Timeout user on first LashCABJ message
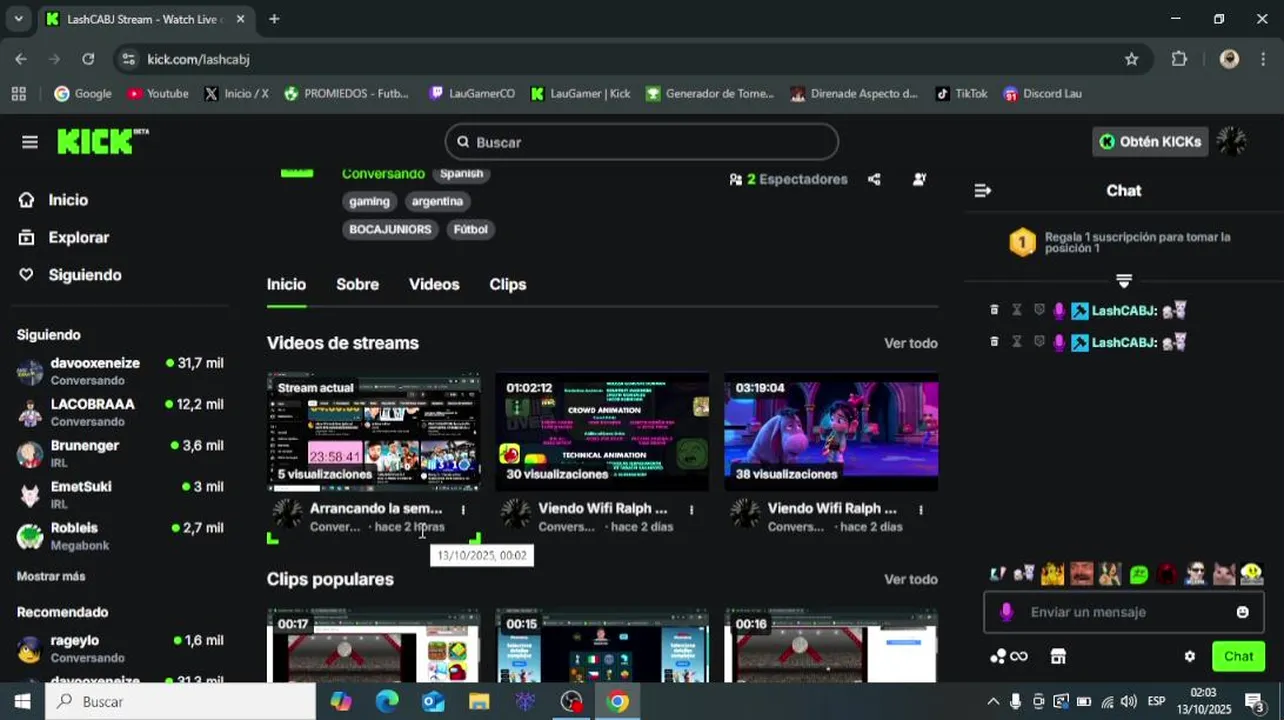The image size is (1284, 720). pyautogui.click(x=1016, y=311)
